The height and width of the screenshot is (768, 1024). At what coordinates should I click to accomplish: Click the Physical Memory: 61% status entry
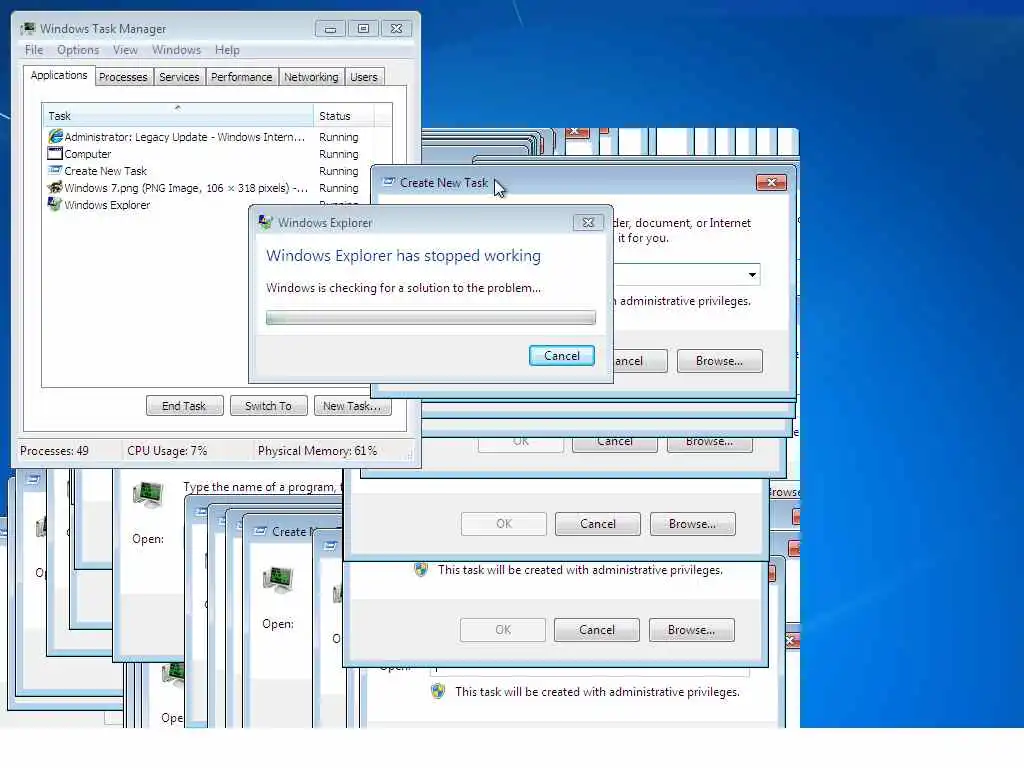coord(317,451)
